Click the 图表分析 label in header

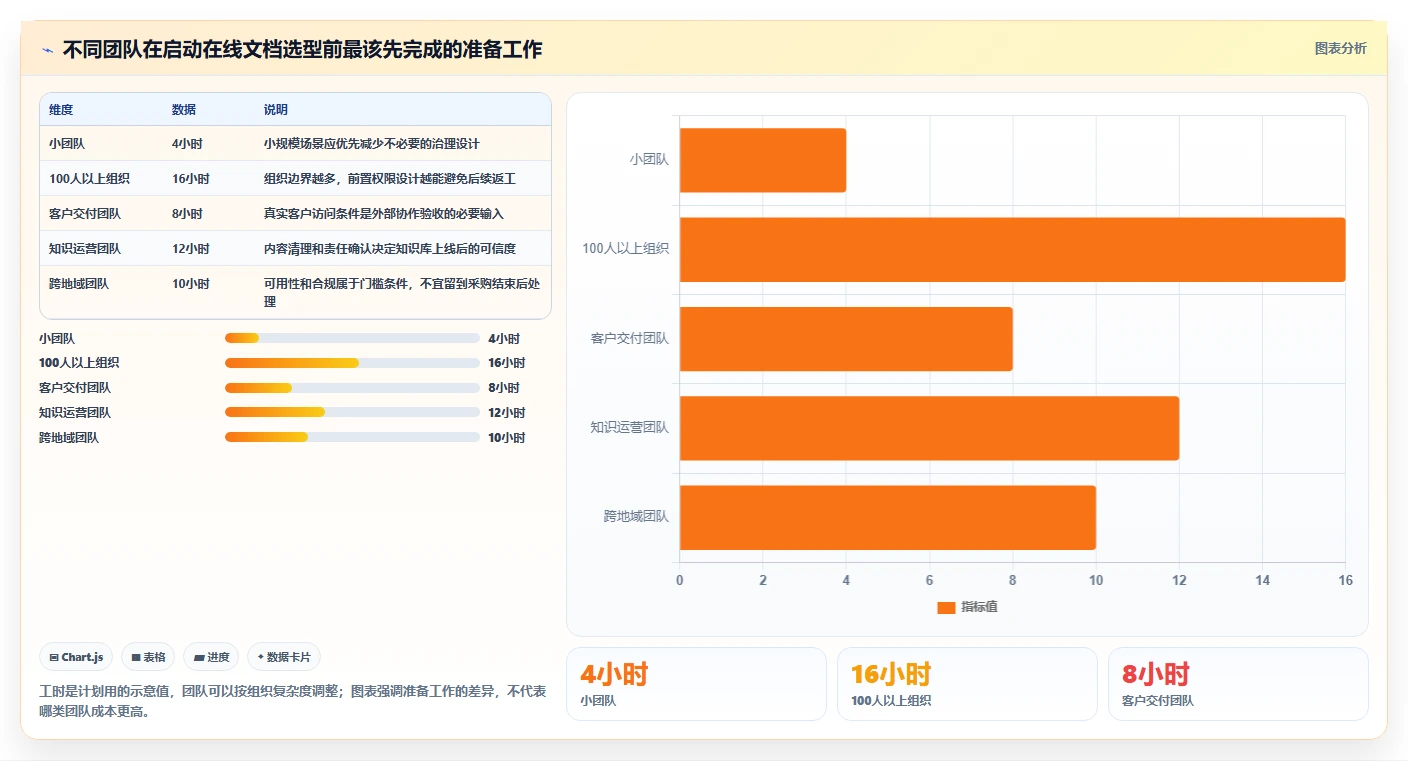pos(1340,49)
